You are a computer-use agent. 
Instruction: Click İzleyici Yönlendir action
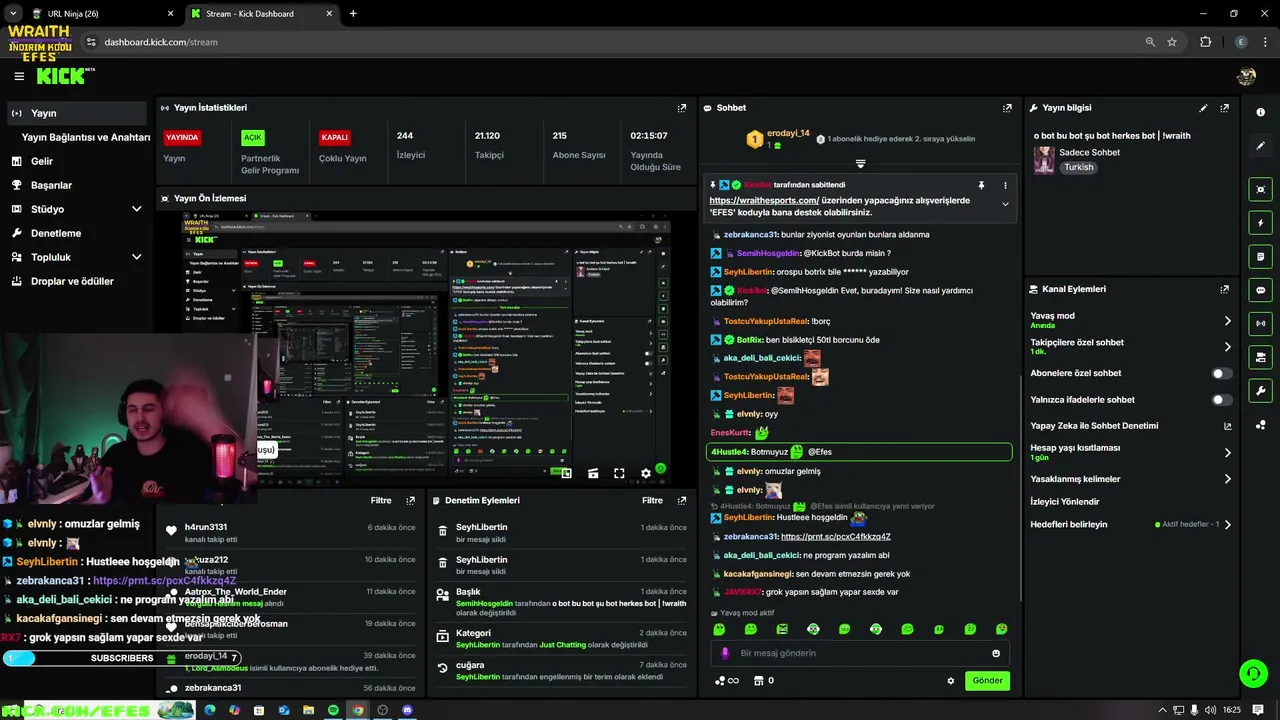[1065, 502]
